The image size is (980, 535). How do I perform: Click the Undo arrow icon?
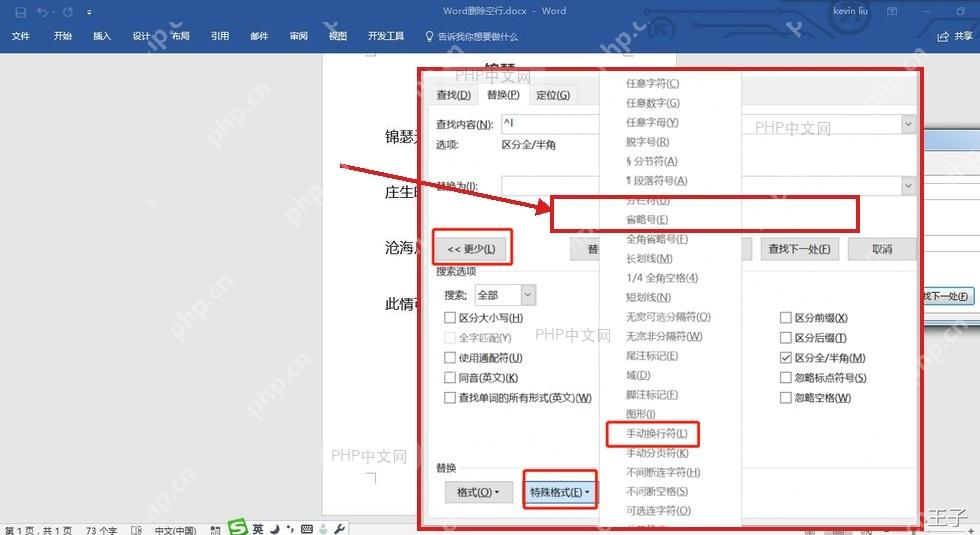(42, 12)
